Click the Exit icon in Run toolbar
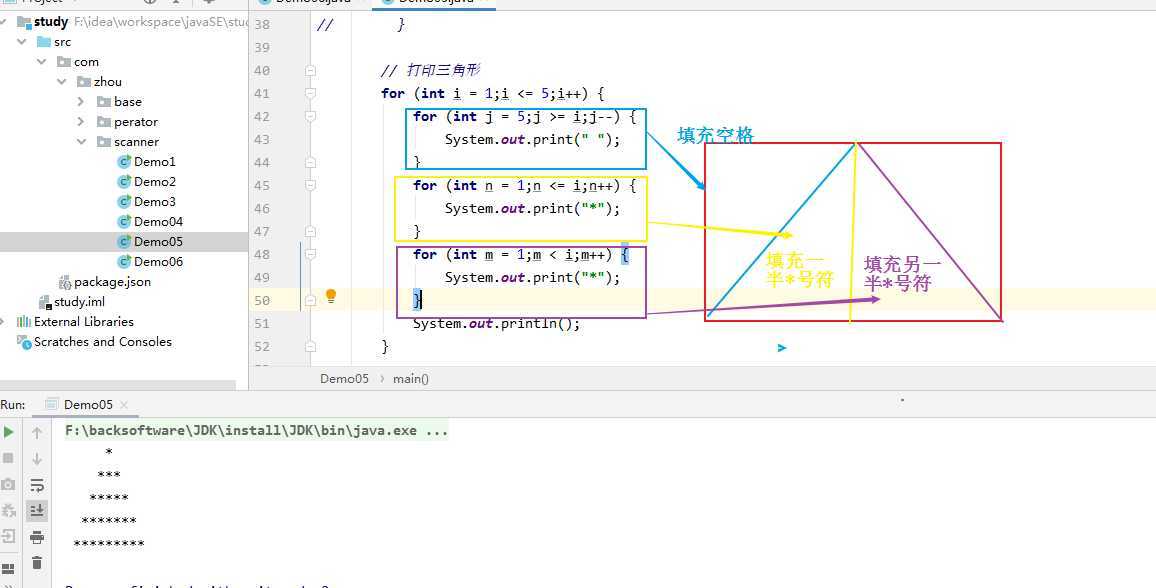The width and height of the screenshot is (1156, 588). coord(8,536)
